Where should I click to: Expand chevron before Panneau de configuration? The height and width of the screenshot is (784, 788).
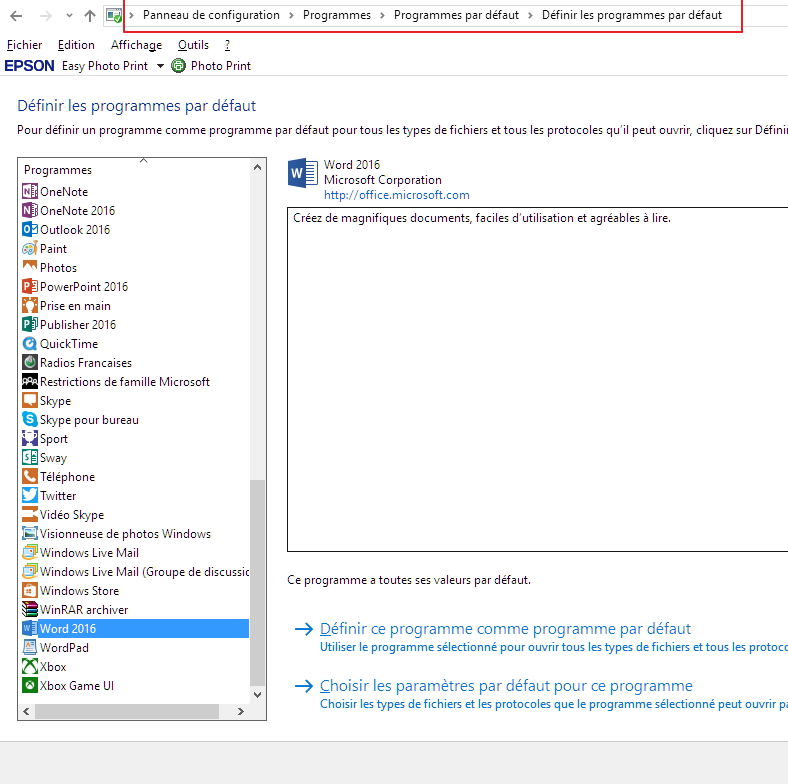point(132,16)
